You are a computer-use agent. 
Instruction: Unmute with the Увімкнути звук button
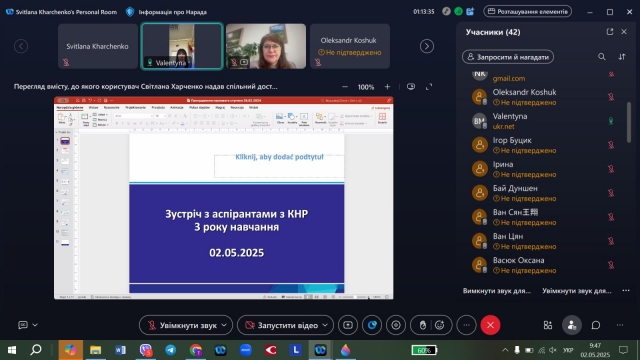182,325
